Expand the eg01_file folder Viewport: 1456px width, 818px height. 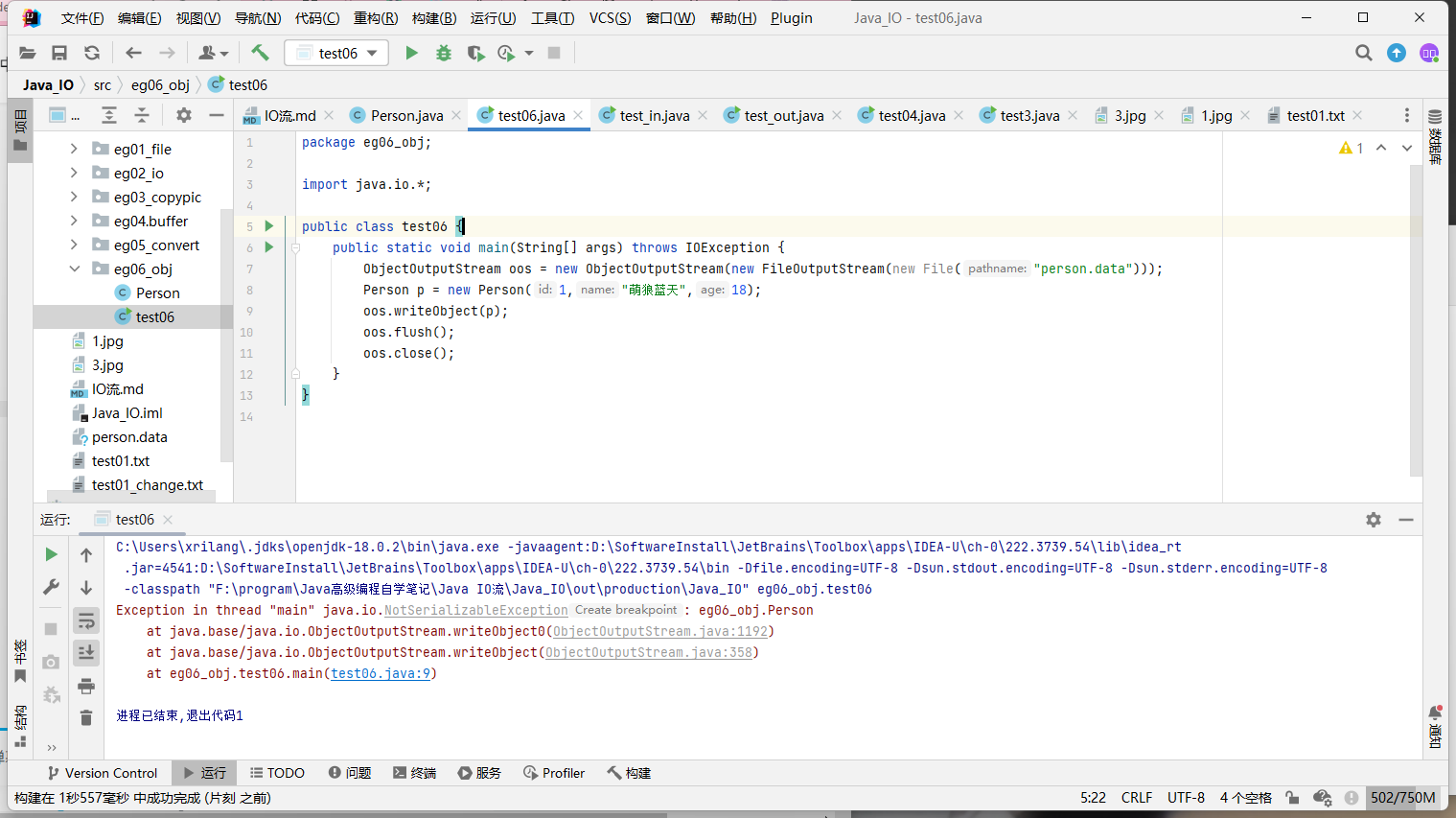[74, 149]
